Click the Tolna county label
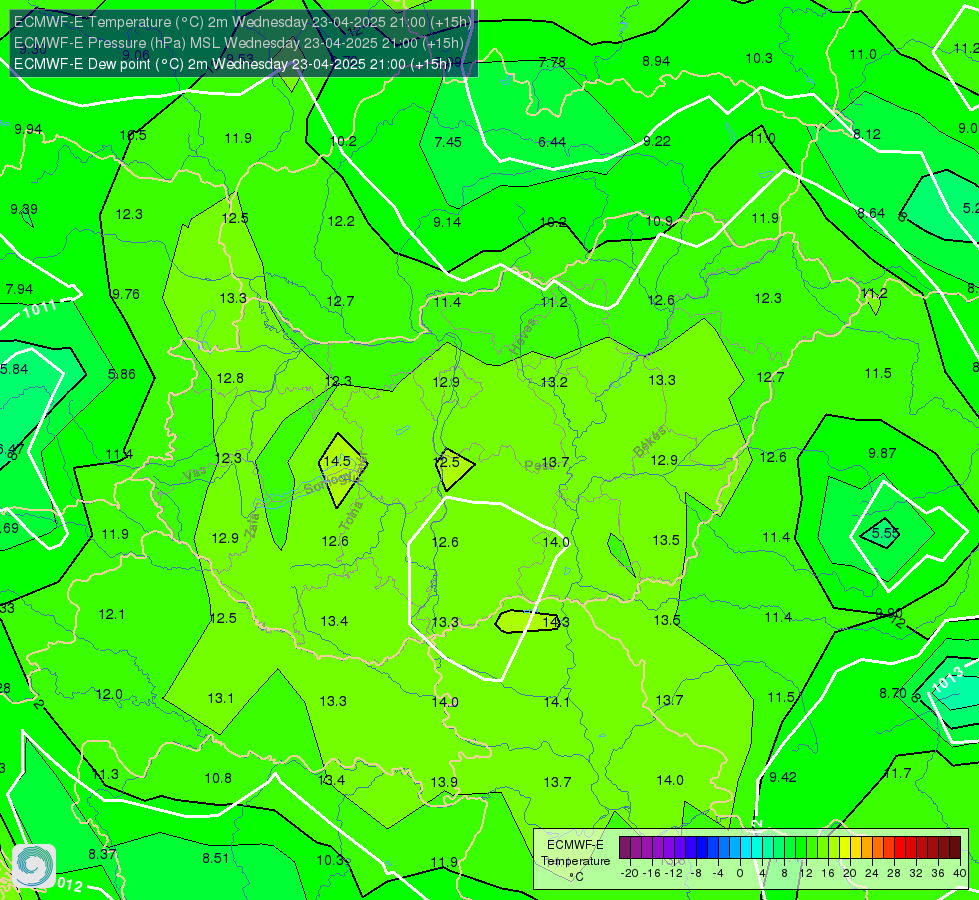 [353, 515]
